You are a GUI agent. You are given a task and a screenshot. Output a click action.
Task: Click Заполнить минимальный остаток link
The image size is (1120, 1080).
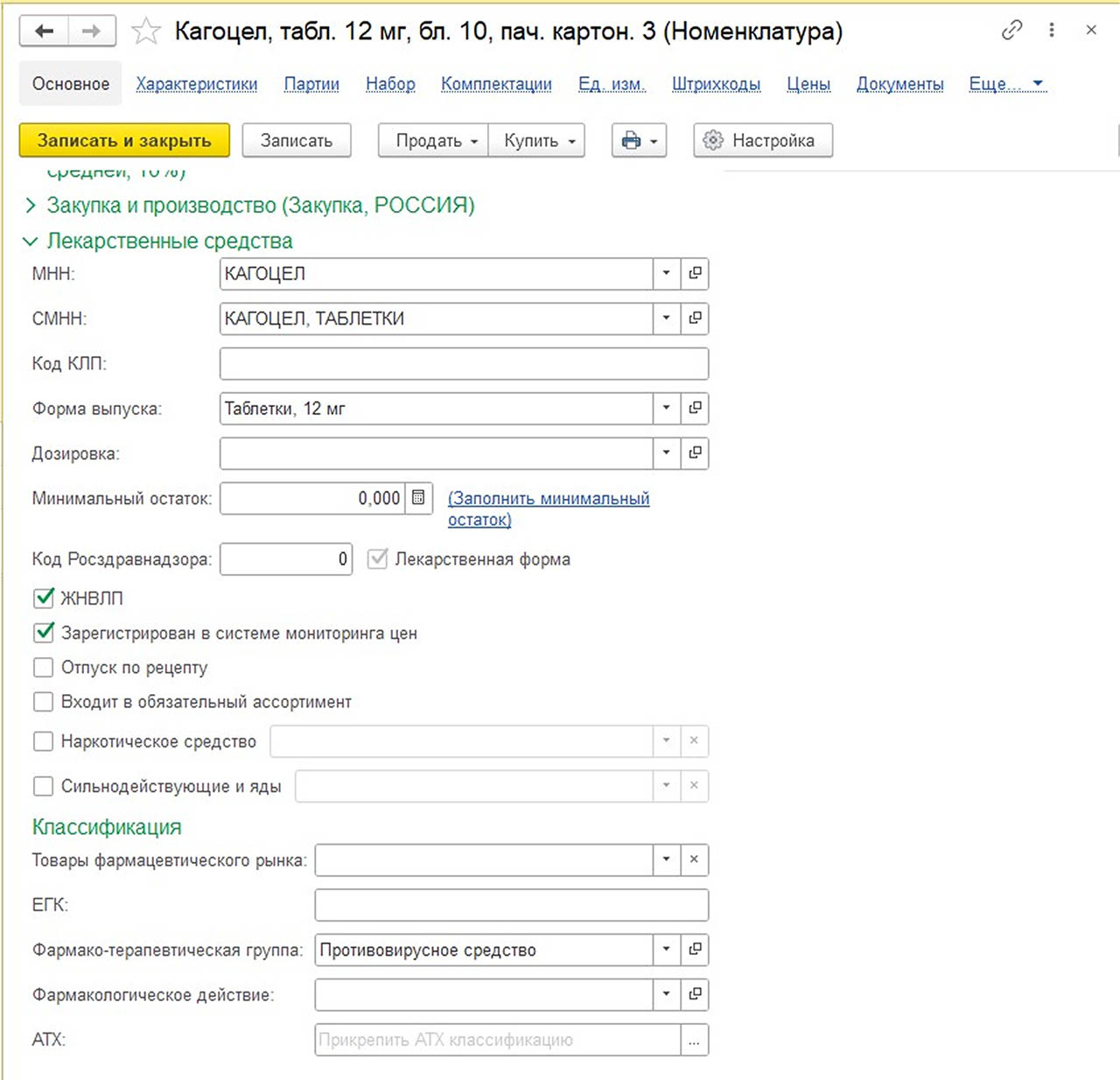[549, 508]
